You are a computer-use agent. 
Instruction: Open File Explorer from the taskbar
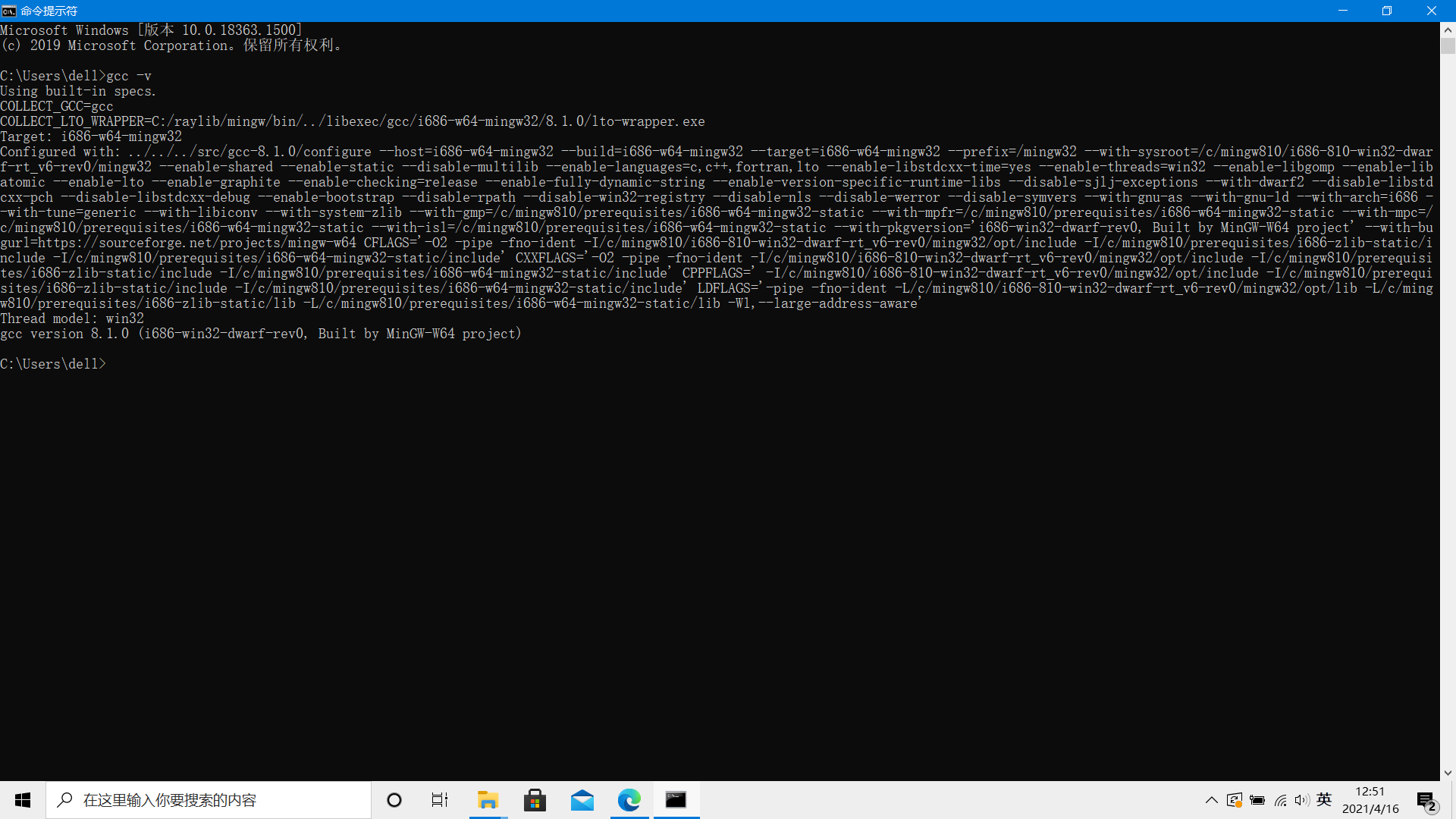tap(488, 800)
